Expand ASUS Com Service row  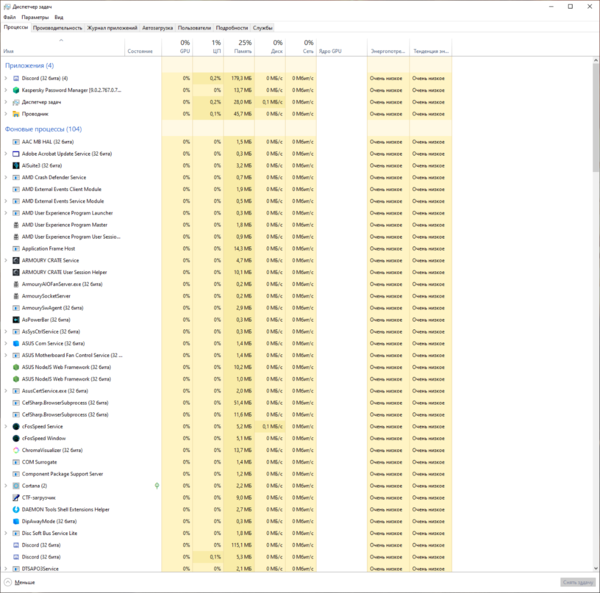pos(6,344)
